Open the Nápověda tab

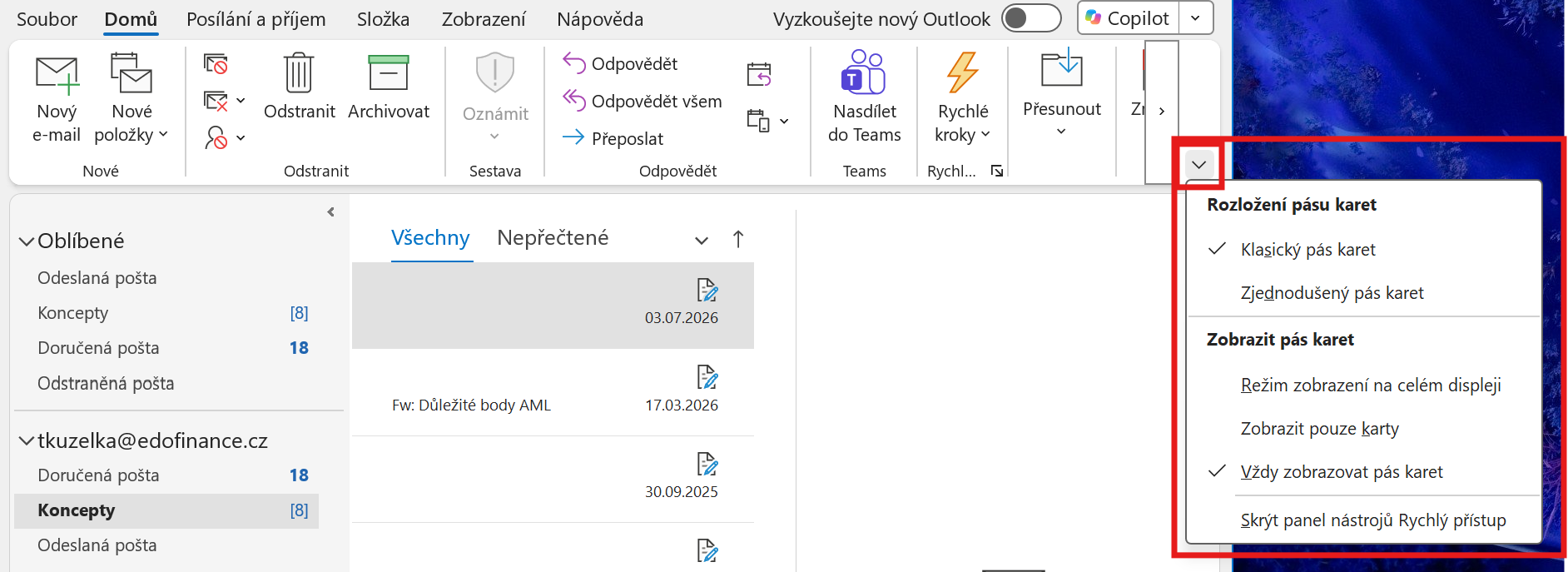[600, 19]
